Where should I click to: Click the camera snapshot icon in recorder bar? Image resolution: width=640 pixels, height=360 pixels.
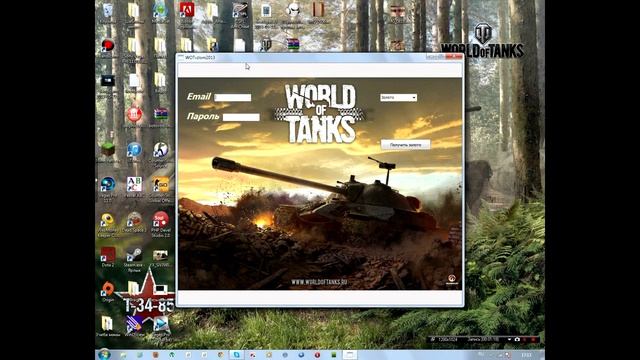(x=517, y=339)
